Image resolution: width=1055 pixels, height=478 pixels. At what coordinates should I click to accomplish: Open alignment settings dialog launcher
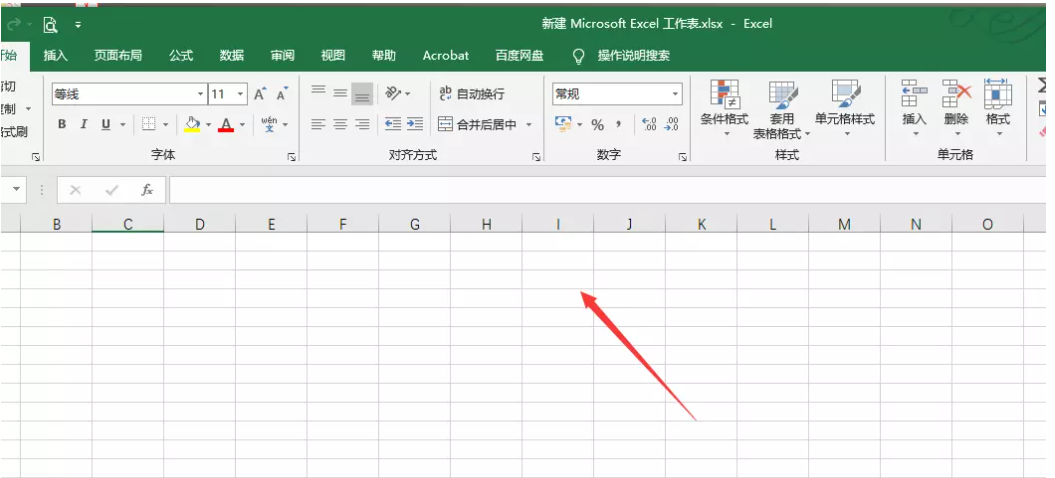536,157
